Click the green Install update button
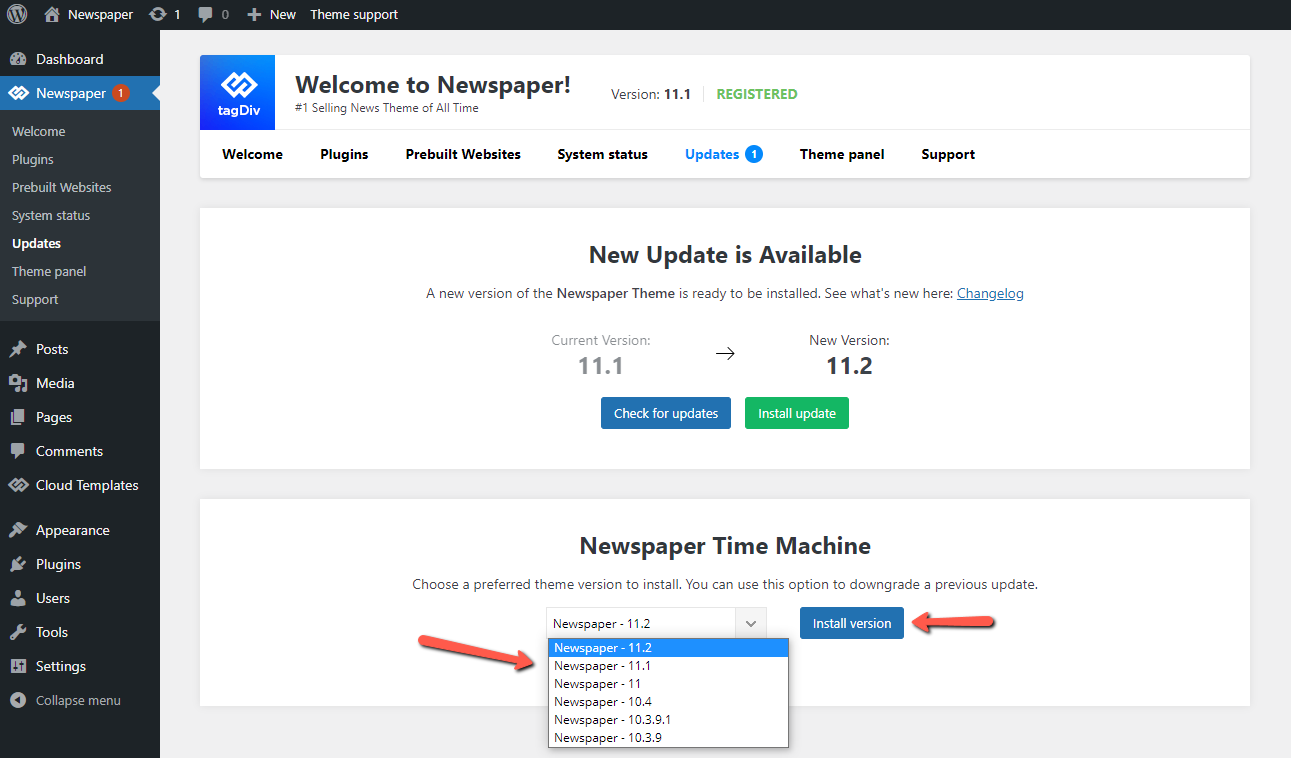Screen dimensions: 1291x758 [x=797, y=413]
